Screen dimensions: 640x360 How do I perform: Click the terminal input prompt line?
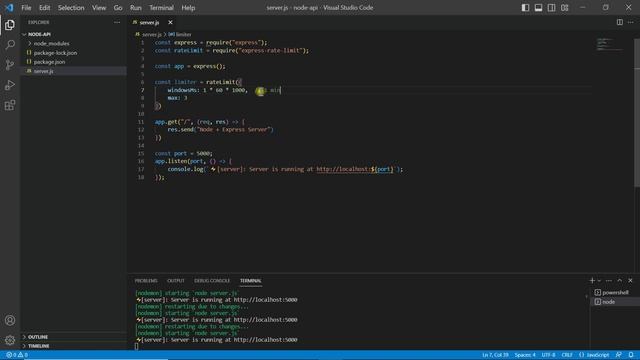(136, 346)
